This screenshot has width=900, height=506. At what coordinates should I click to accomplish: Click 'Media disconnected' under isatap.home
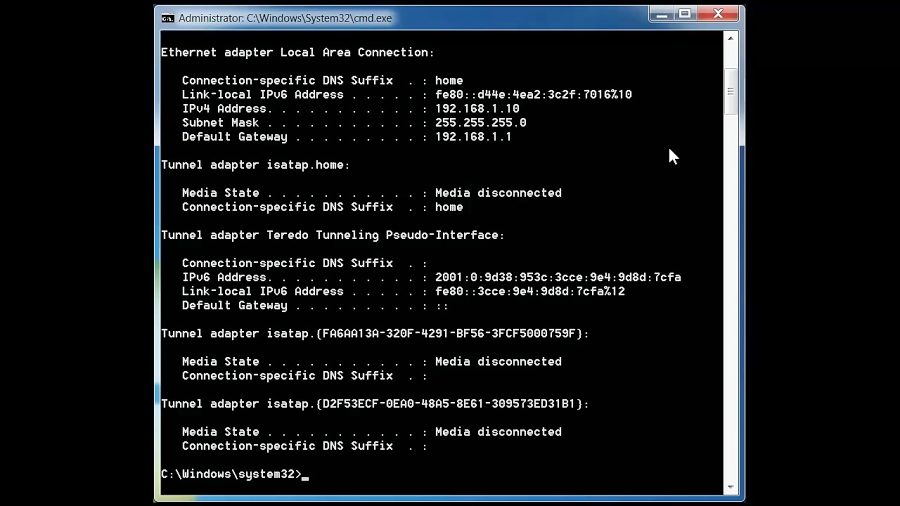pos(498,193)
